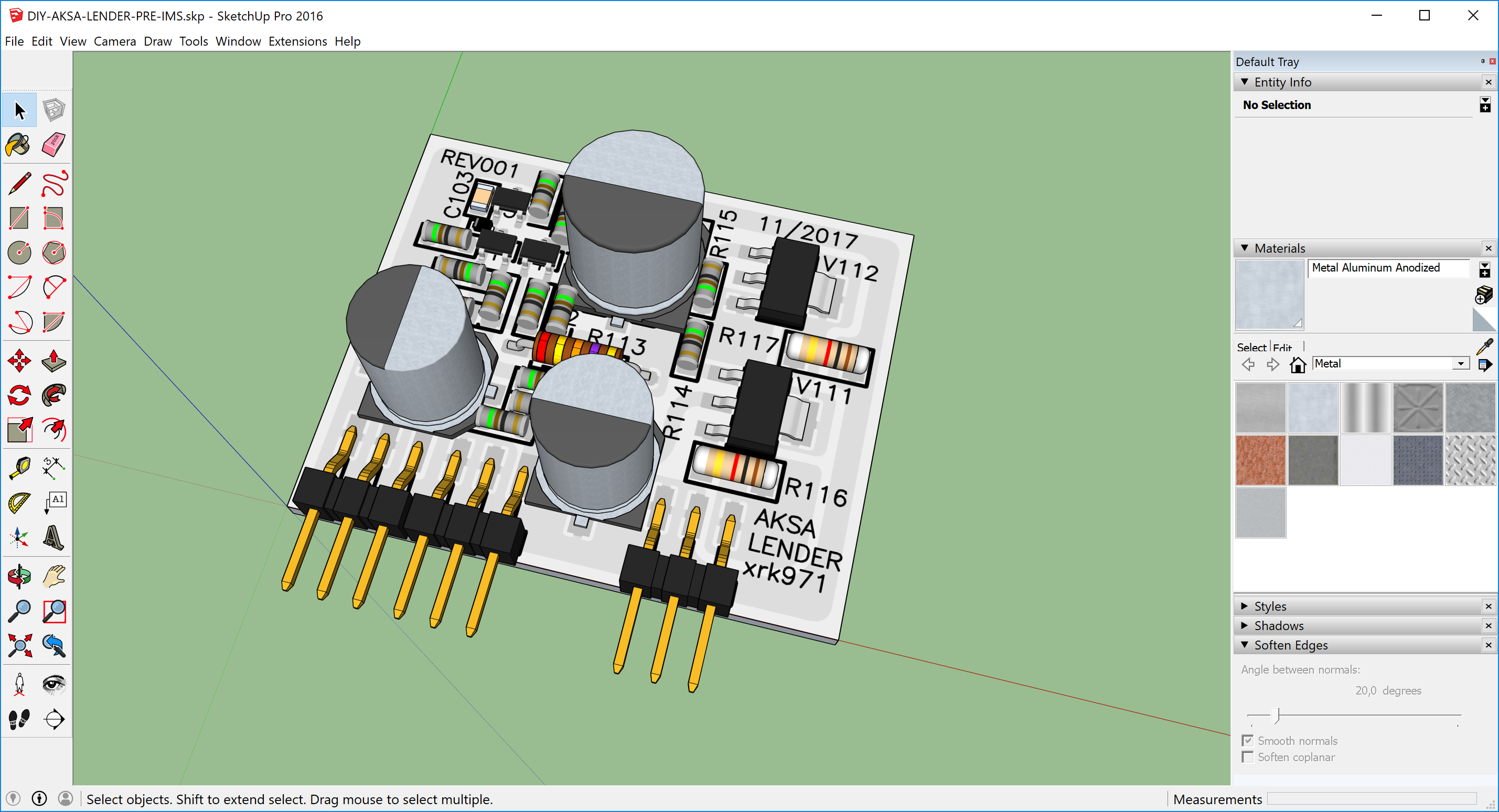The height and width of the screenshot is (812, 1499).
Task: Open the File menu
Action: [x=15, y=41]
